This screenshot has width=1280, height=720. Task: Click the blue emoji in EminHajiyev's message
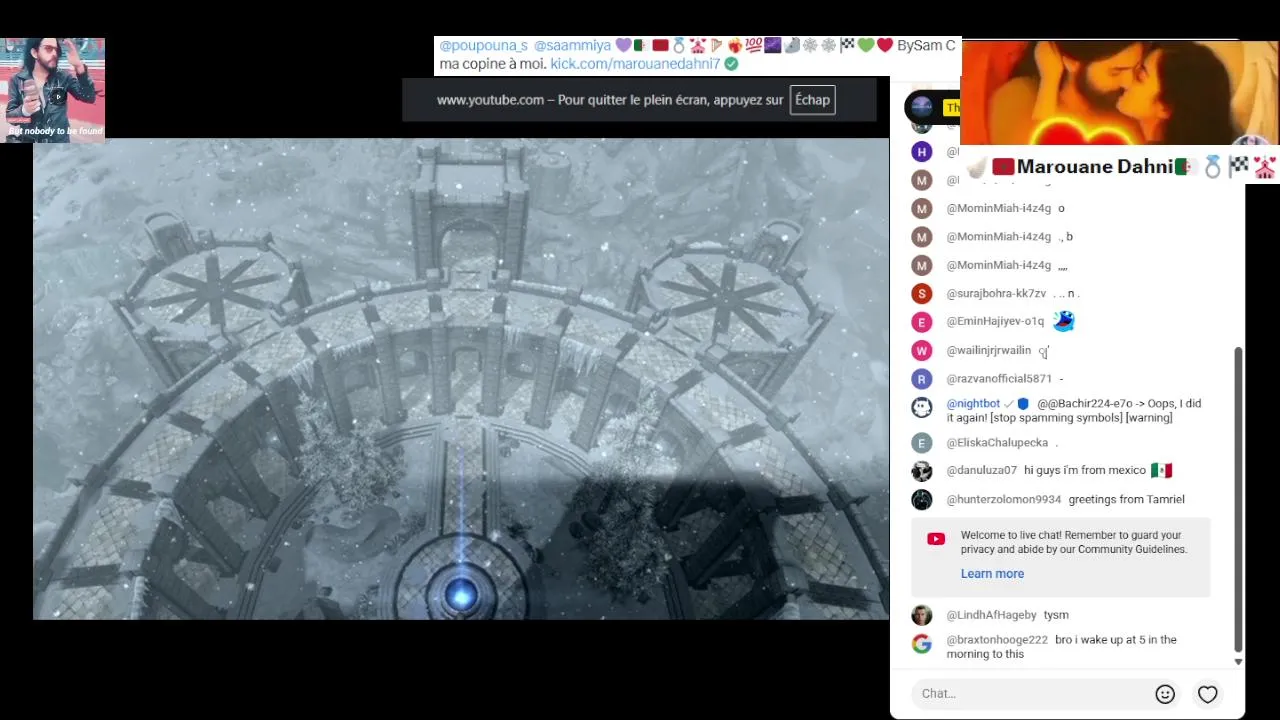(x=1063, y=321)
